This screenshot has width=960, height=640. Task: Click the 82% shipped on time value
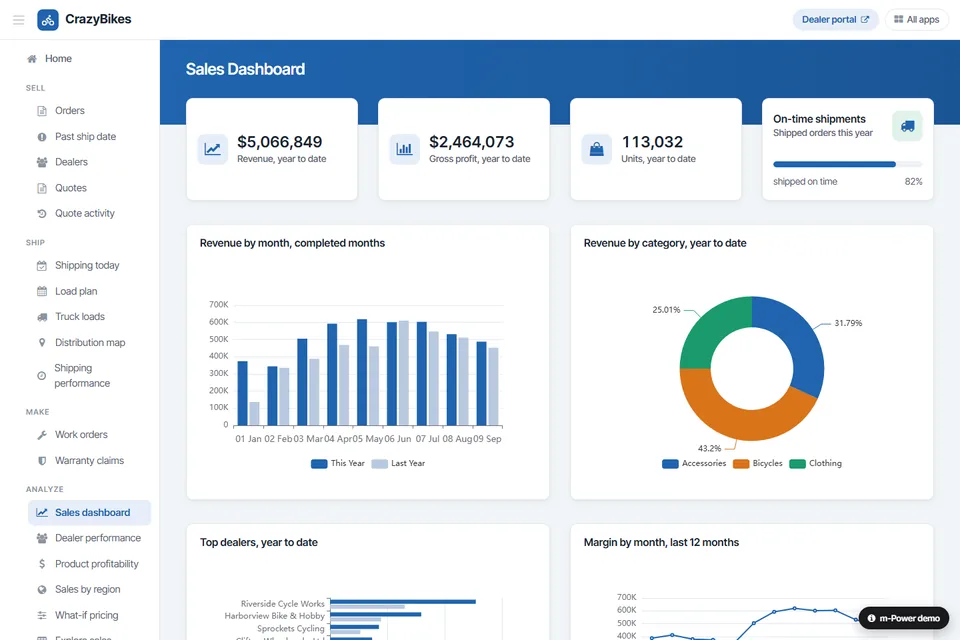click(x=913, y=182)
